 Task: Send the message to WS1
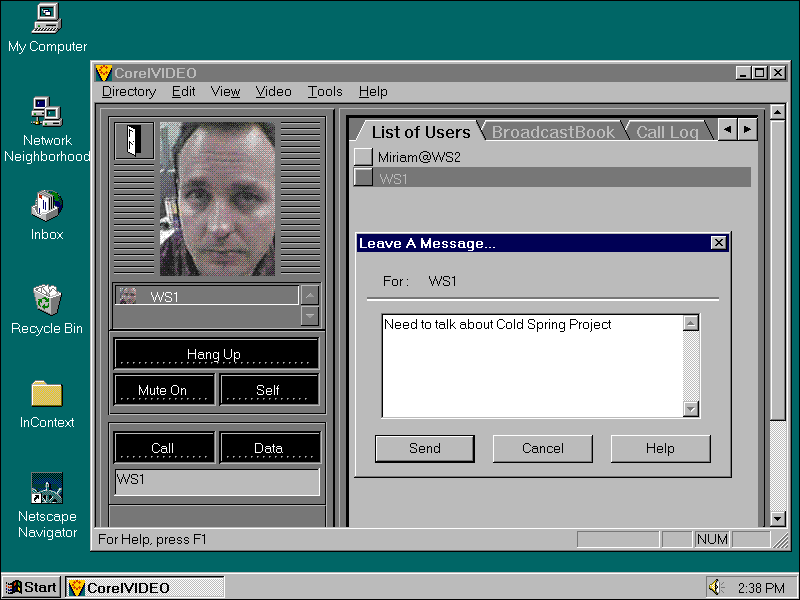(x=424, y=448)
